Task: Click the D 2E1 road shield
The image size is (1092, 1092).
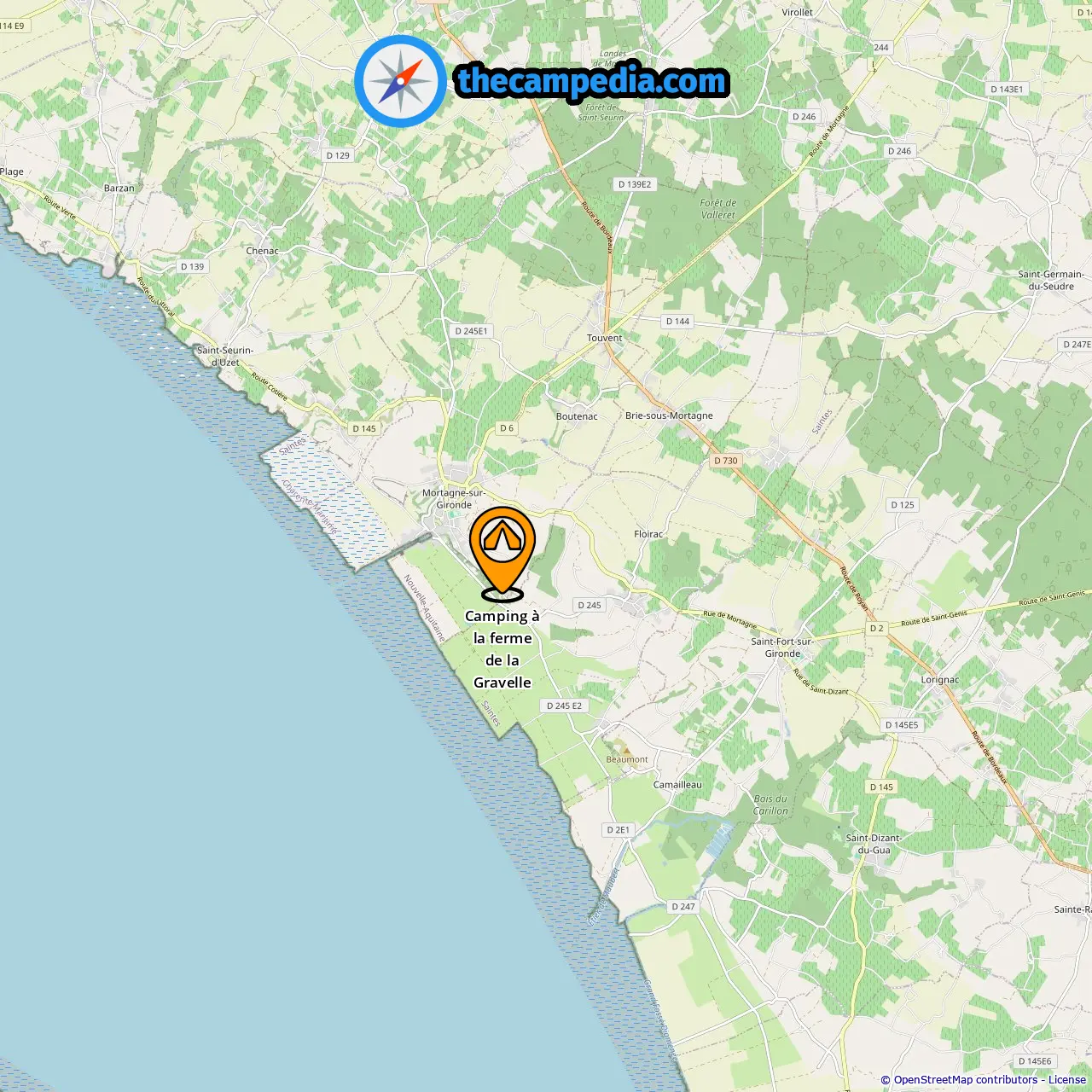Action: tap(619, 830)
